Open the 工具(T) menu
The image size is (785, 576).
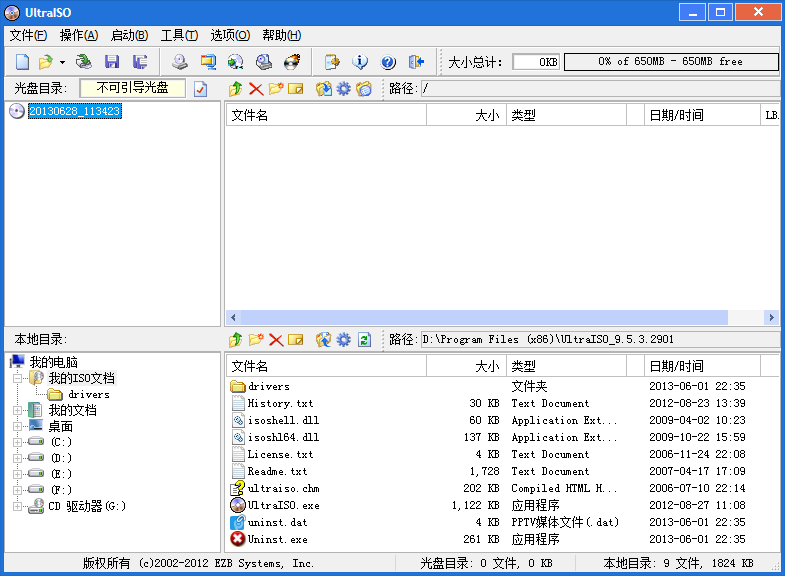[179, 35]
